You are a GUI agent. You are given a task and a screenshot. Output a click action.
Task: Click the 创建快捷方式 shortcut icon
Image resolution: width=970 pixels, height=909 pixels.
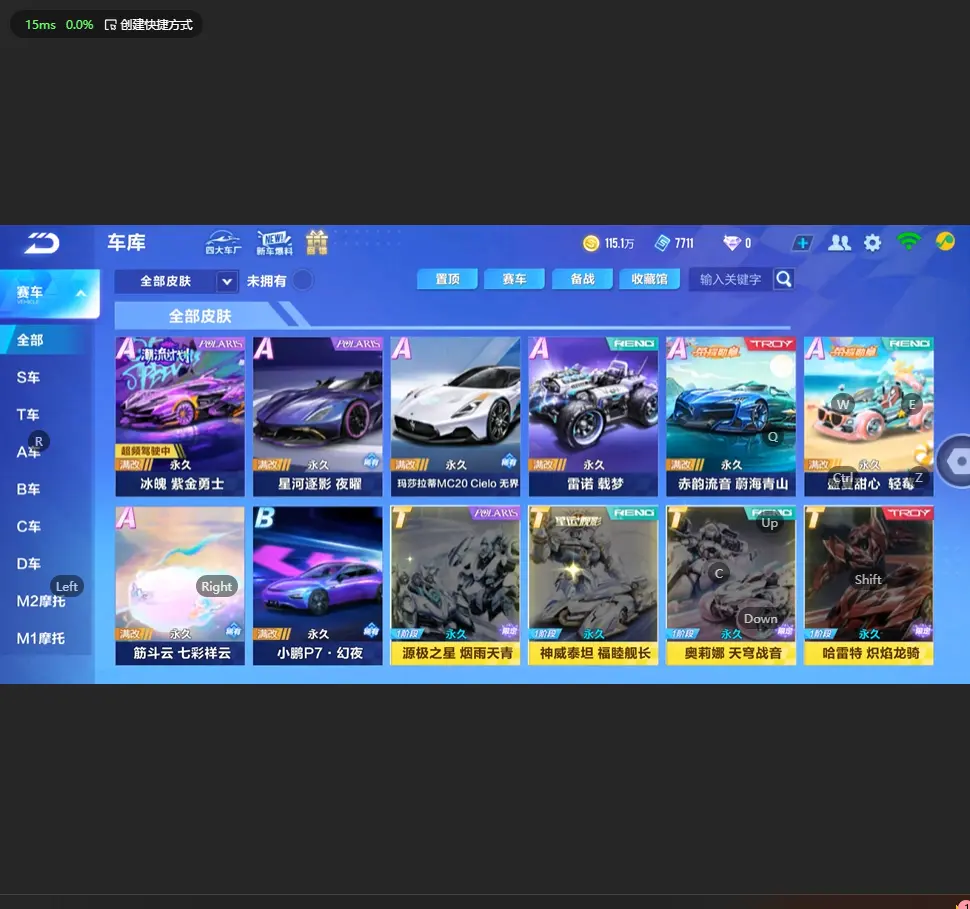click(110, 25)
